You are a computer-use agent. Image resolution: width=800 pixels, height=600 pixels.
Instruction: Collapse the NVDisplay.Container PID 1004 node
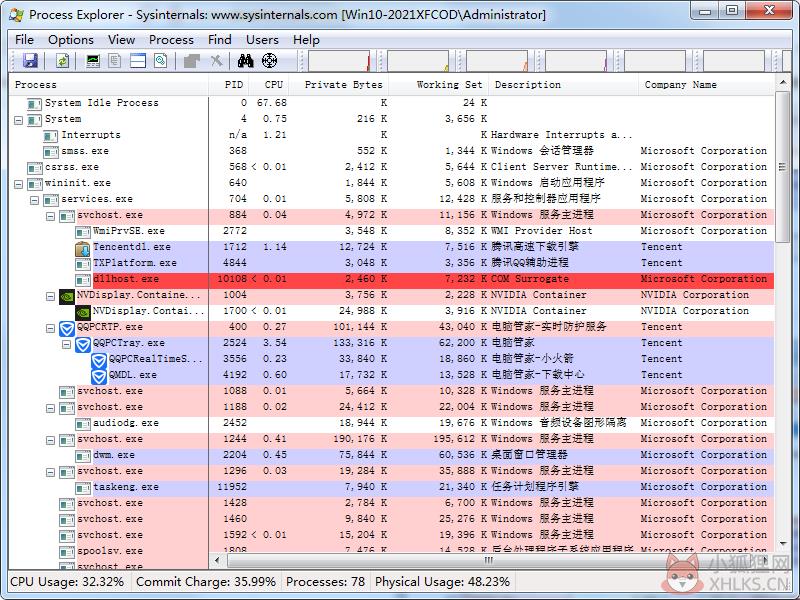click(x=51, y=296)
